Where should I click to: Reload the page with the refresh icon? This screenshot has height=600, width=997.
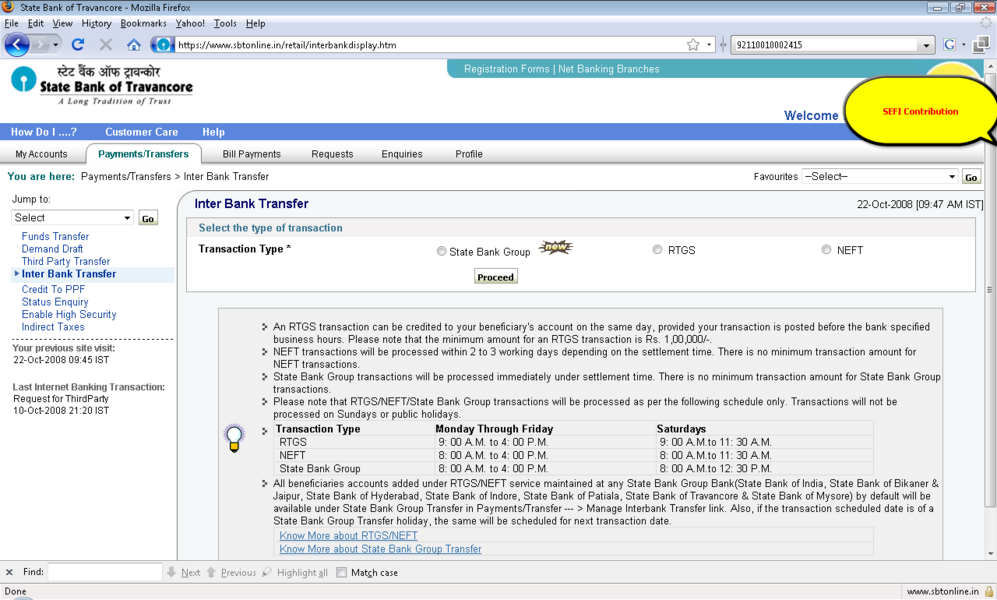coord(78,45)
